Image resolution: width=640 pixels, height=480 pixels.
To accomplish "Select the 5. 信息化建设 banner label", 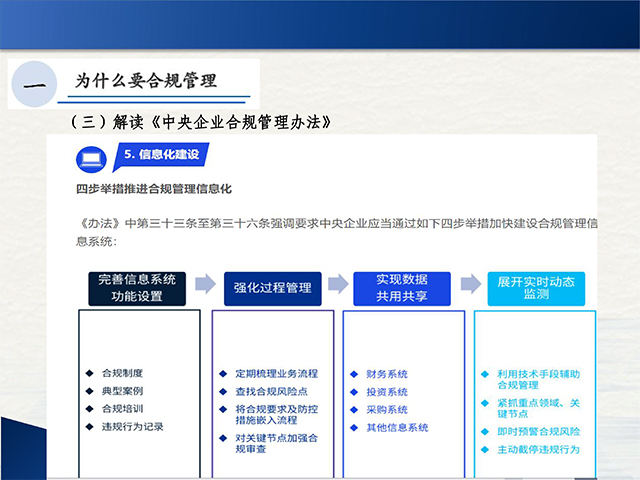I will tap(161, 155).
